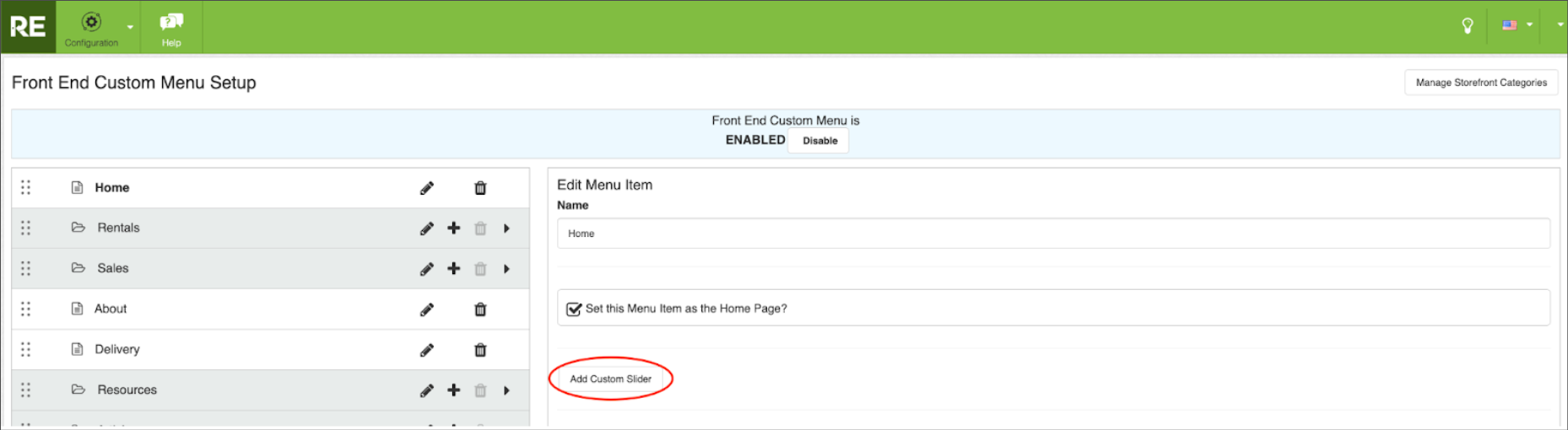Add a sub-item with Rentals plus icon

click(454, 228)
